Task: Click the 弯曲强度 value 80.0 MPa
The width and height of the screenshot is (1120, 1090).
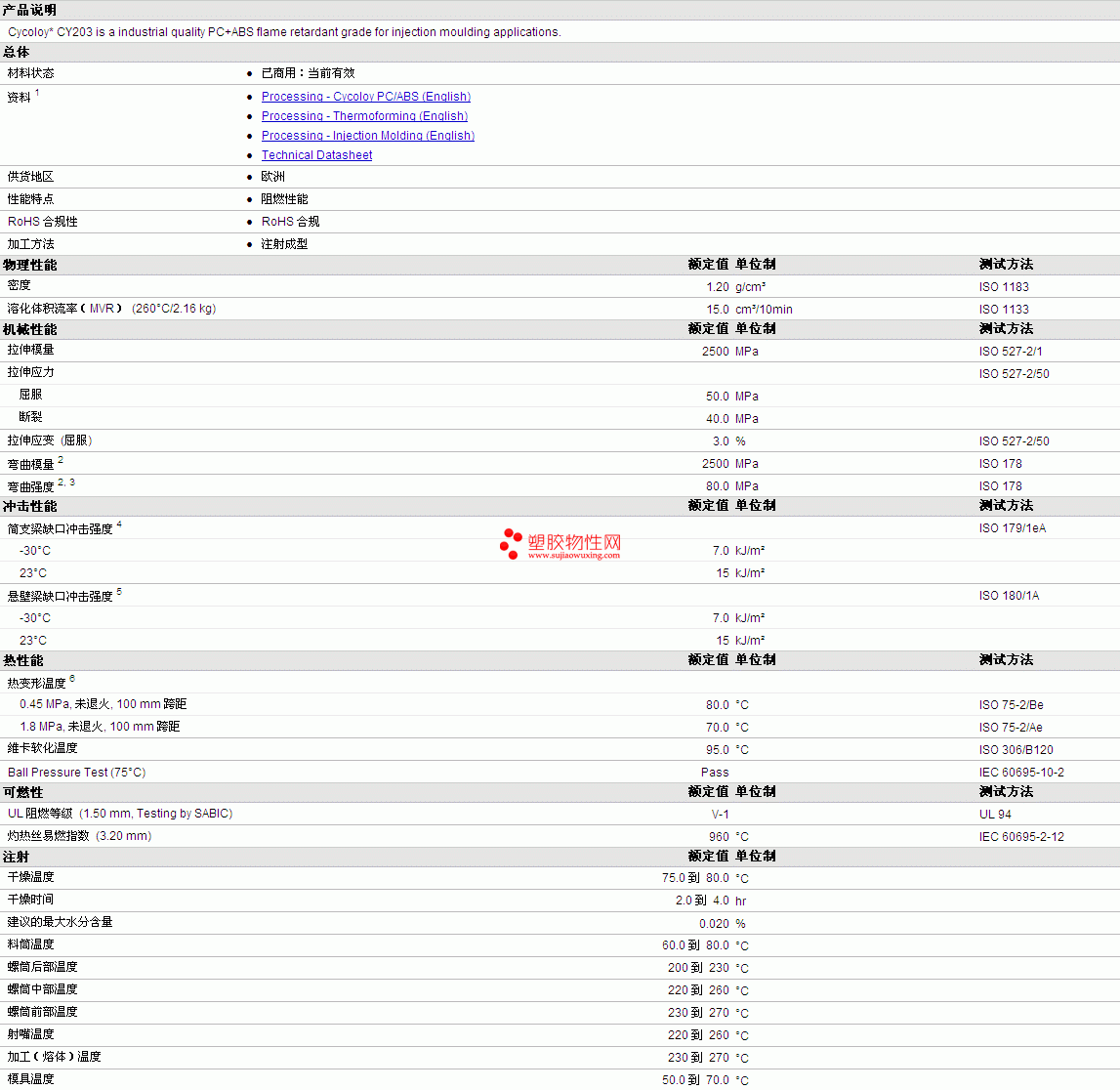Action: tap(732, 486)
